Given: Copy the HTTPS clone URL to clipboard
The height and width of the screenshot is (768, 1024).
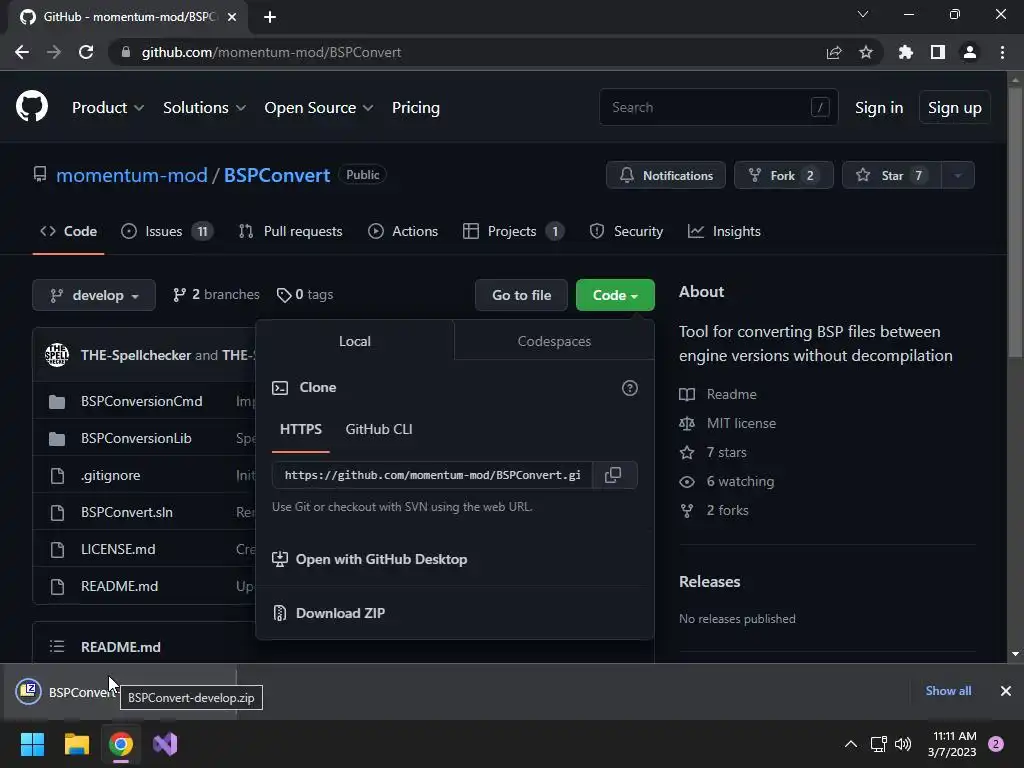Looking at the screenshot, I should 613,475.
